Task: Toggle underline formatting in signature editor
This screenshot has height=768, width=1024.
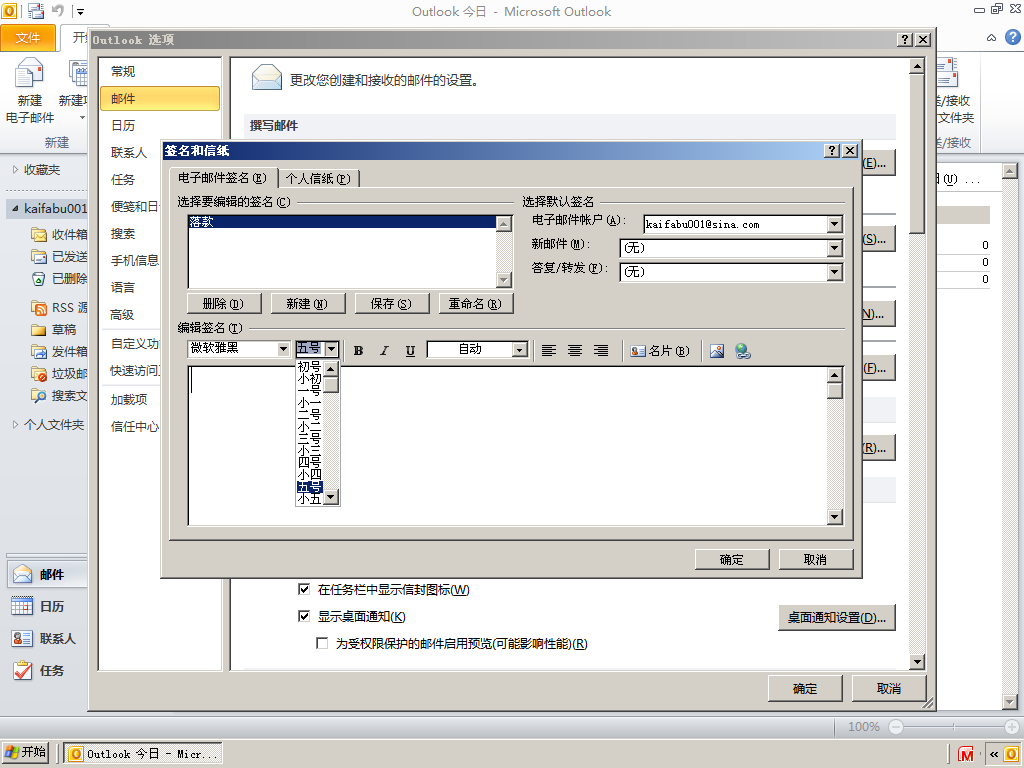Action: pos(410,351)
